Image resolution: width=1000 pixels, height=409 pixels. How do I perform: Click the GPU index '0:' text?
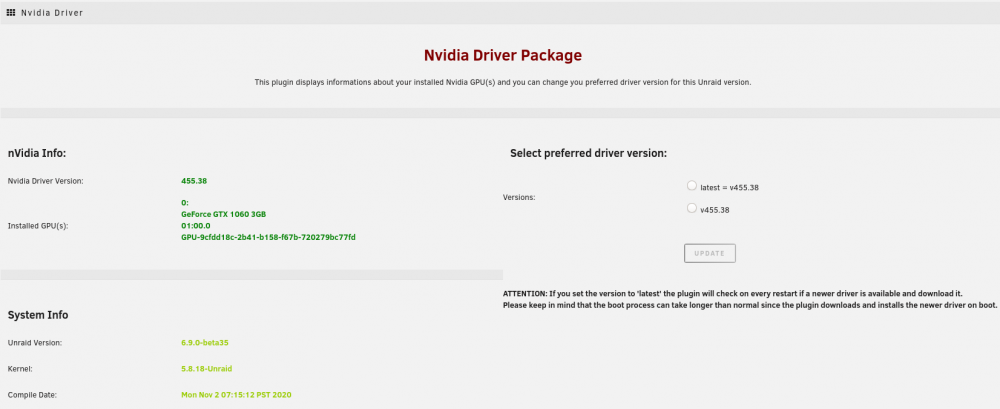(x=185, y=203)
